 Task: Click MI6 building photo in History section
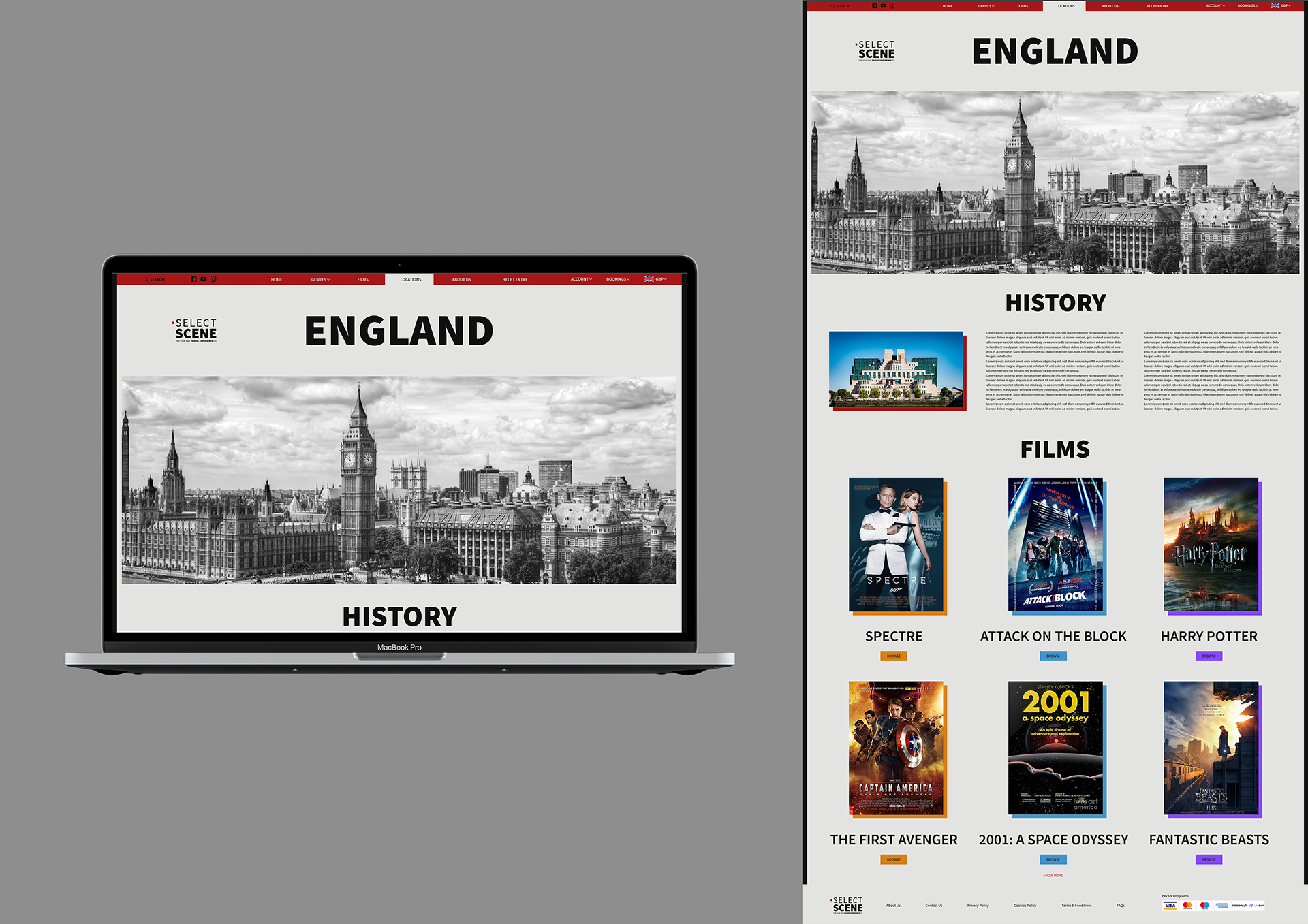896,369
